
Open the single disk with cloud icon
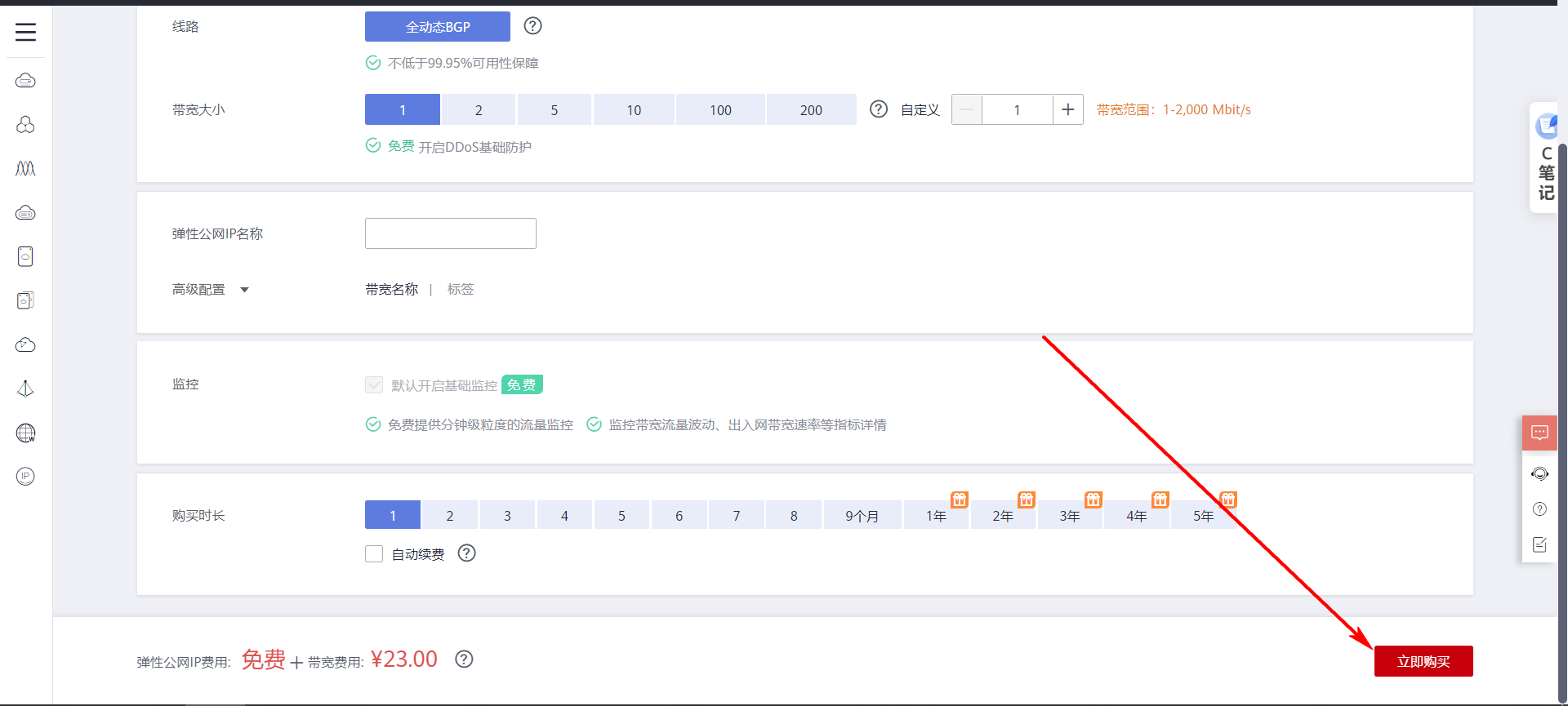[25, 256]
